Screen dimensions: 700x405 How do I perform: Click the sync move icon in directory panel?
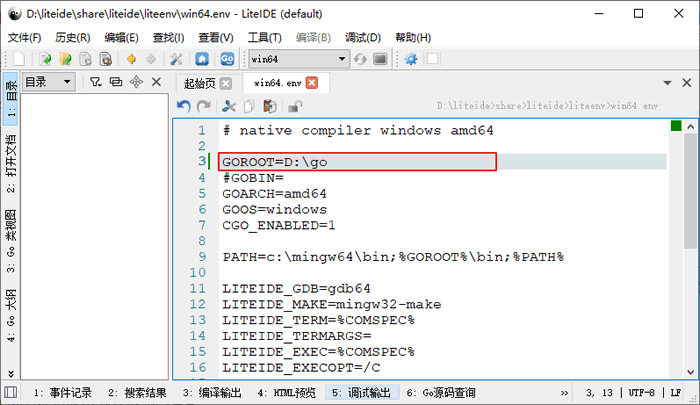click(x=135, y=82)
